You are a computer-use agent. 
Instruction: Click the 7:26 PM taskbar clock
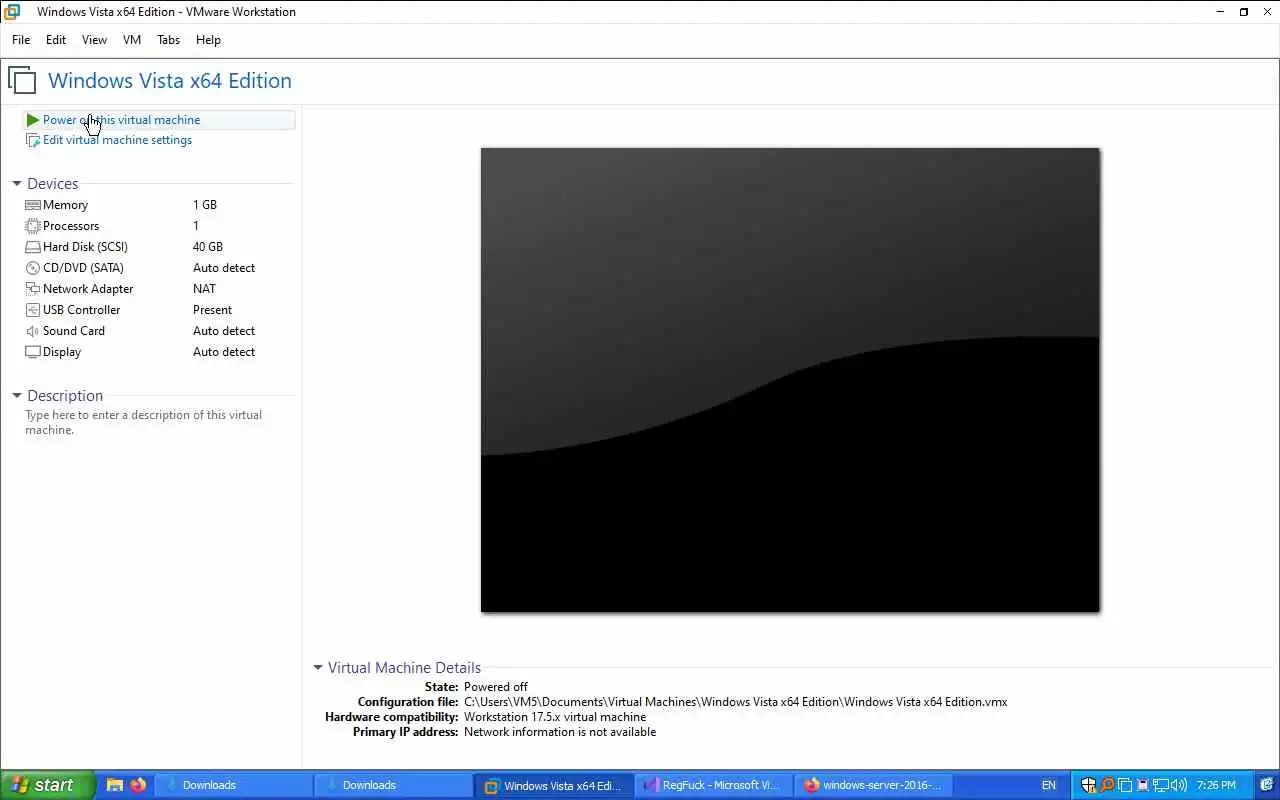pyautogui.click(x=1216, y=785)
